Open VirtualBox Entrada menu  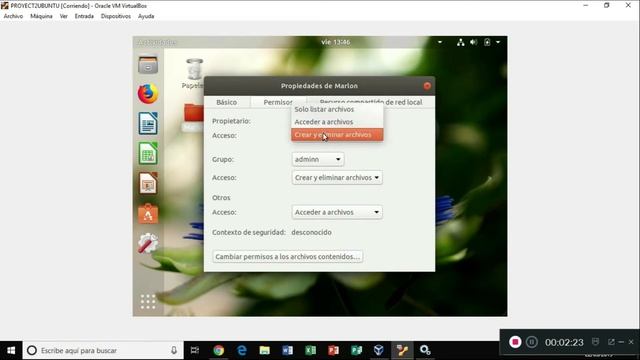pos(84,16)
